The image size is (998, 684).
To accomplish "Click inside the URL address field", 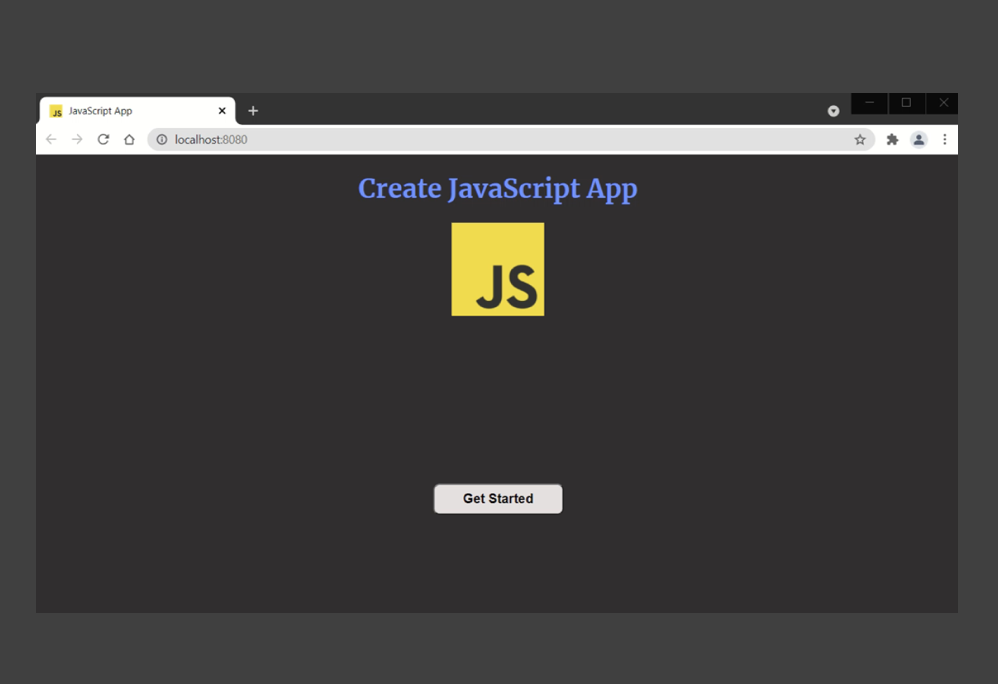I will pyautogui.click(x=400, y=139).
